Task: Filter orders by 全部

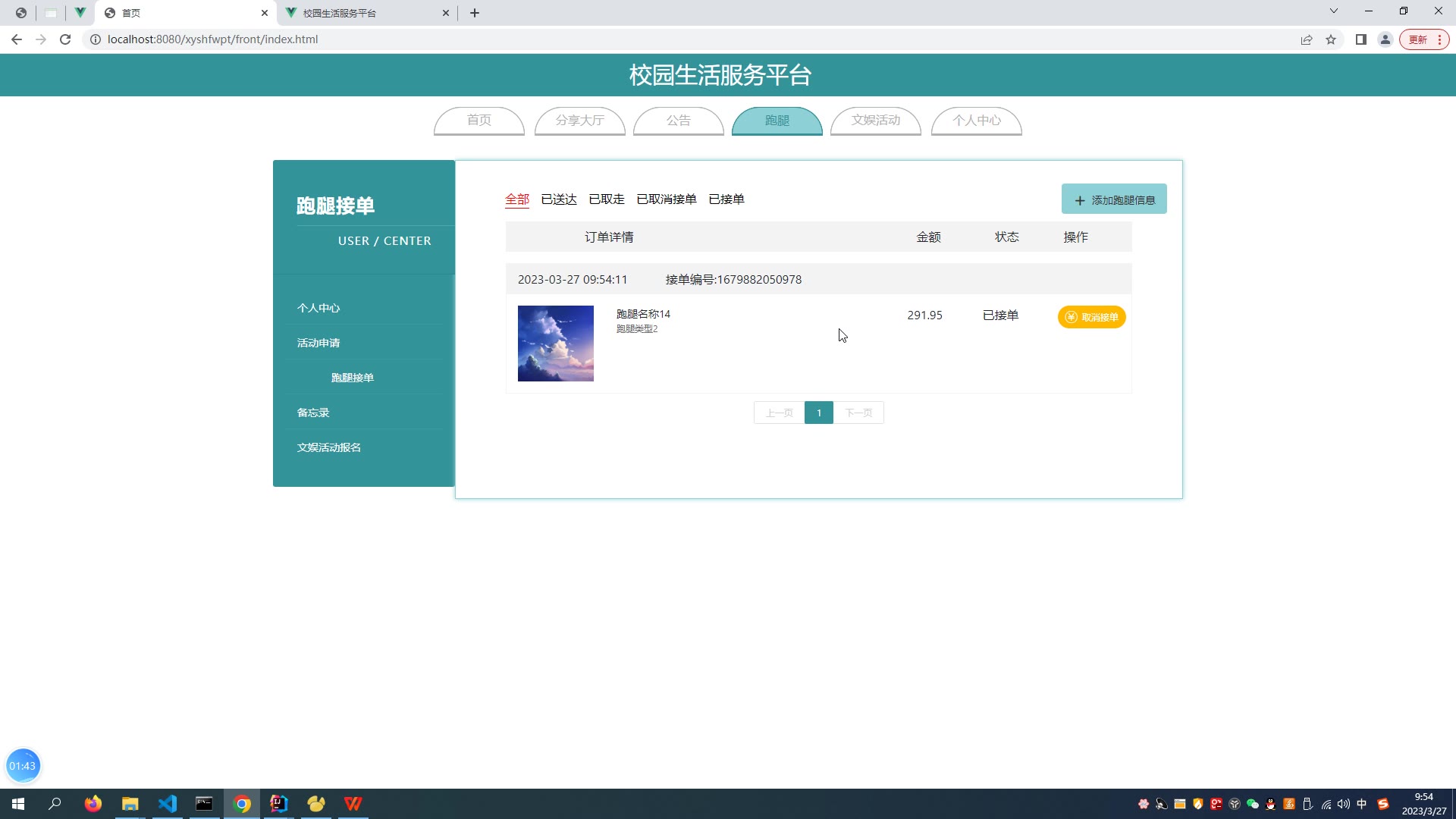Action: (x=517, y=199)
